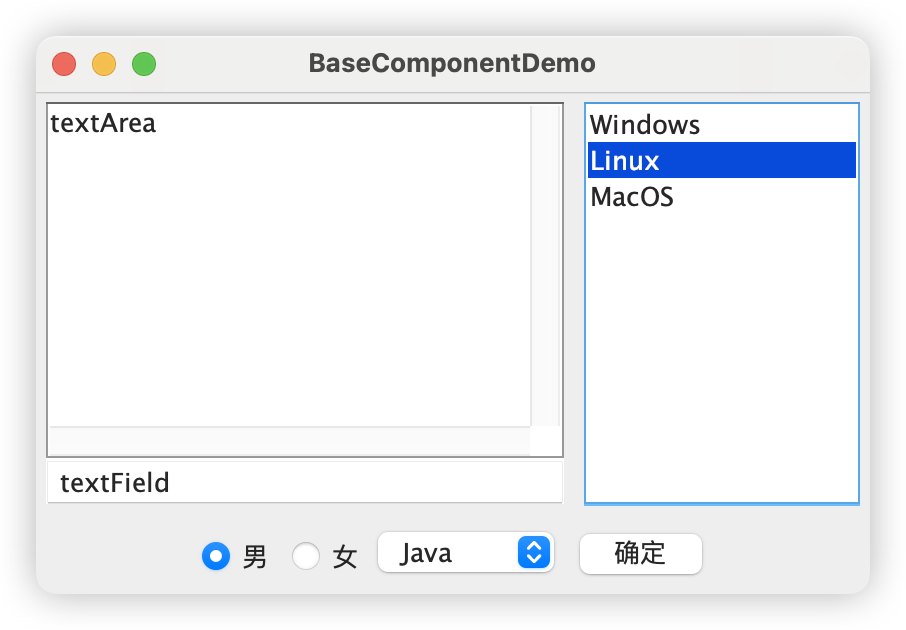
Task: Click the BaseComponentDemo title bar text
Action: coord(452,64)
